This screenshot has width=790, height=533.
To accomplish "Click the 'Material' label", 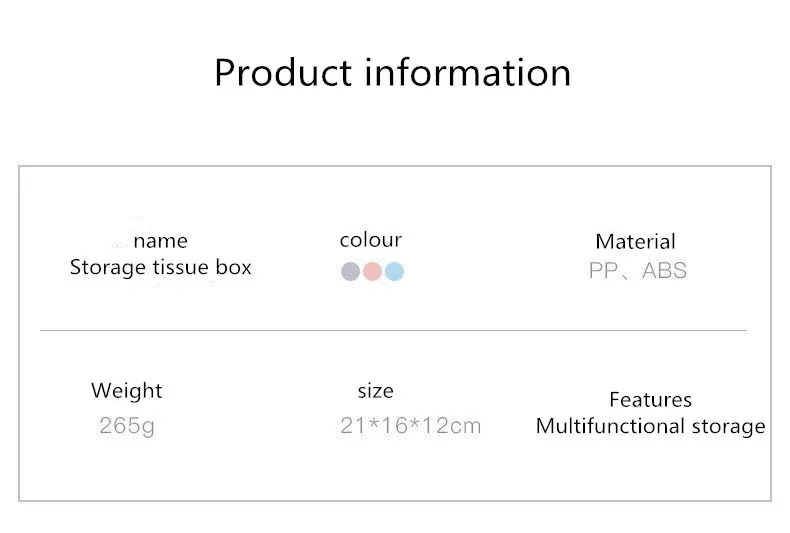I will click(x=635, y=241).
